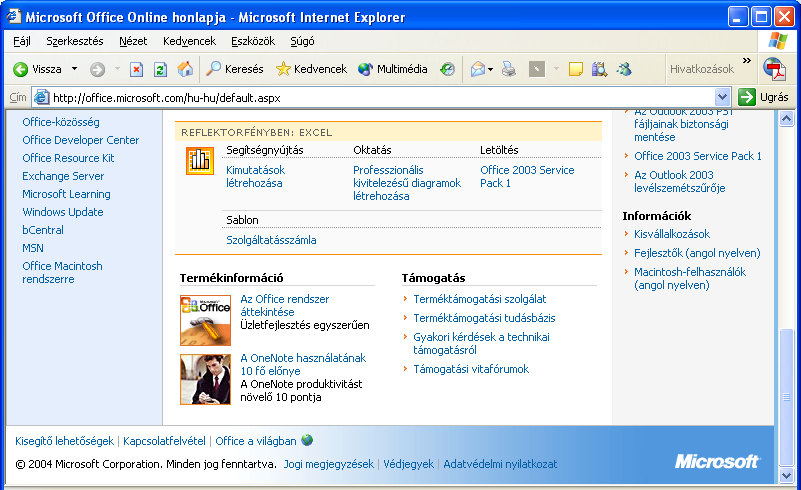Open Keresés search in the toolbar
801x490 pixels.
235,69
